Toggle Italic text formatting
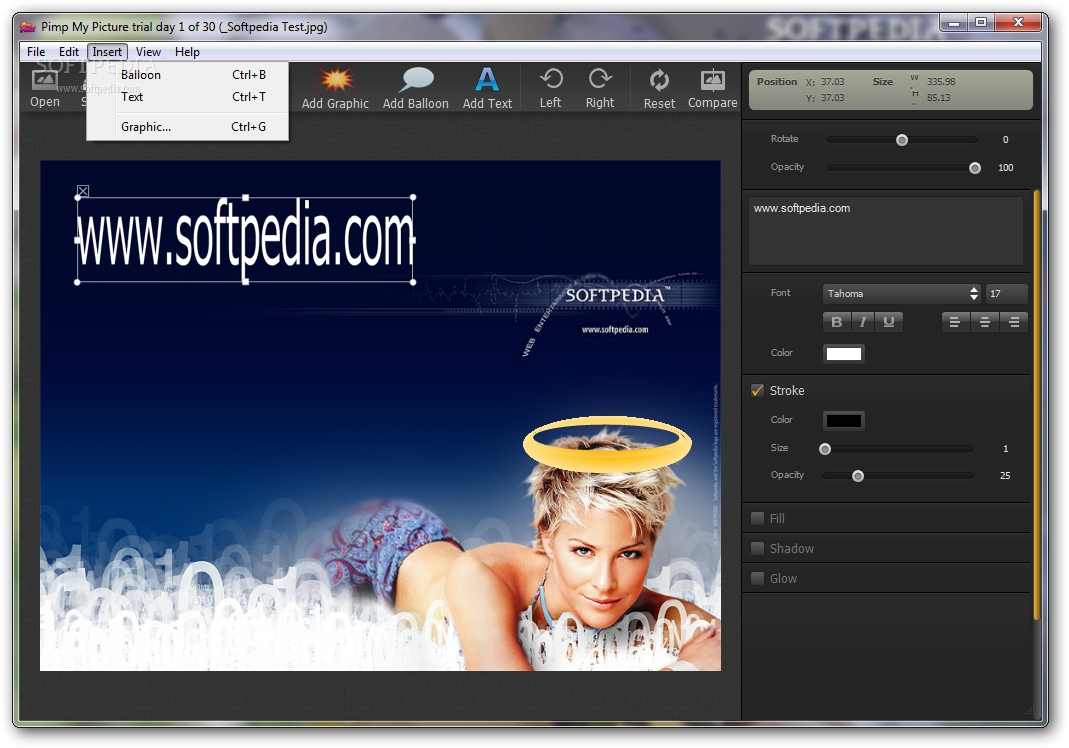This screenshot has width=1069, height=748. pos(862,322)
